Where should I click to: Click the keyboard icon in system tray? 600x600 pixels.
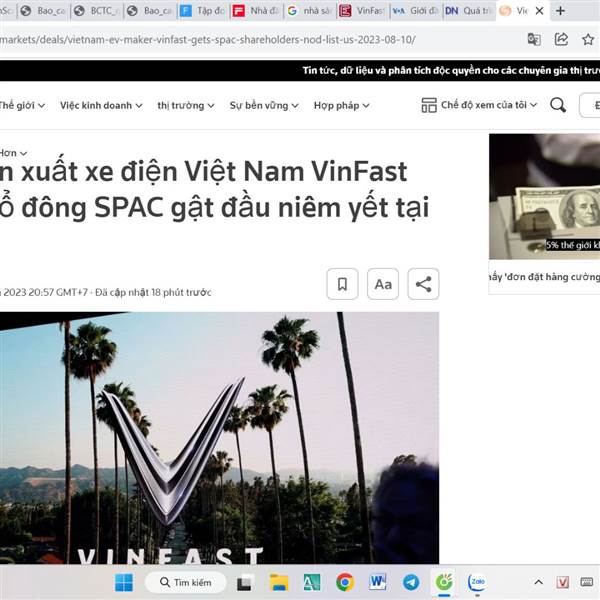(587, 582)
